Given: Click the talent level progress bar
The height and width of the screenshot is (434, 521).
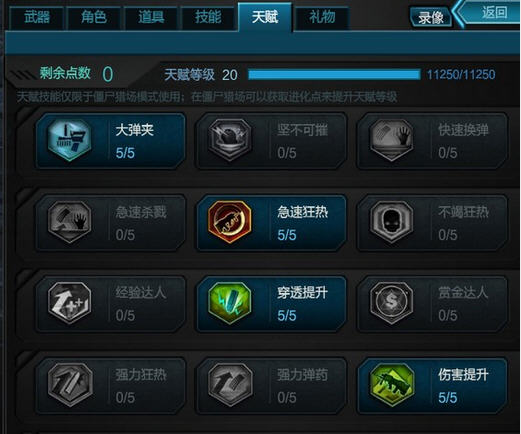Looking at the screenshot, I should pyautogui.click(x=334, y=75).
